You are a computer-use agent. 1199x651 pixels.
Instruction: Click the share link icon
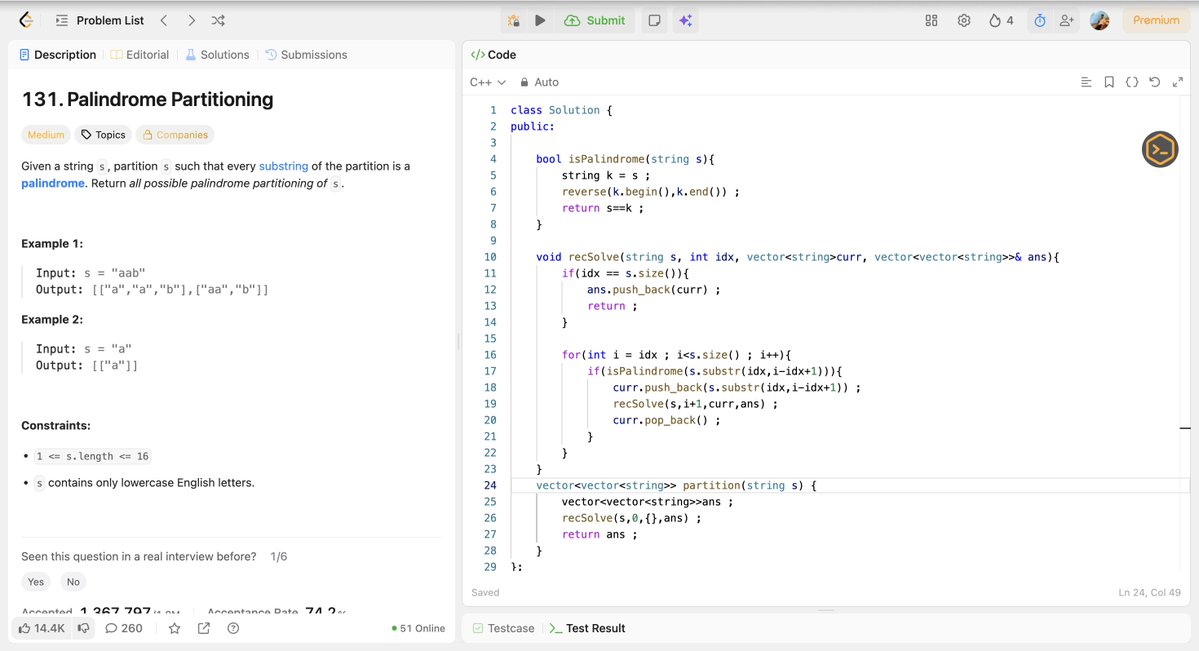(x=203, y=628)
